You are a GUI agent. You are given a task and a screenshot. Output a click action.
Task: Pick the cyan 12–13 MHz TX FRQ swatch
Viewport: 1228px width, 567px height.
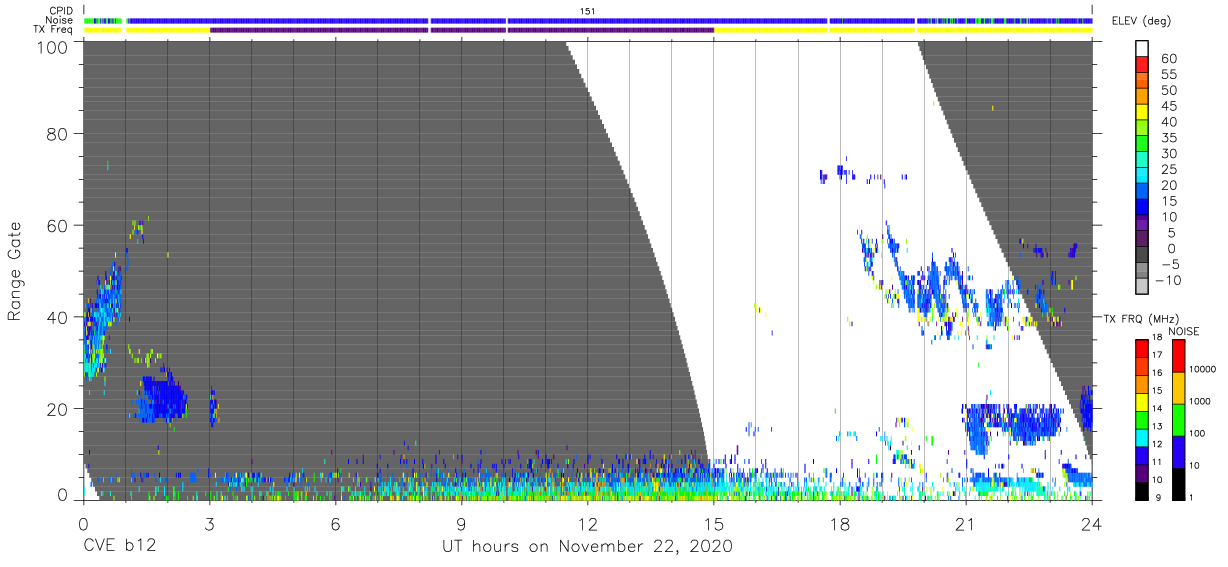tap(1143, 437)
